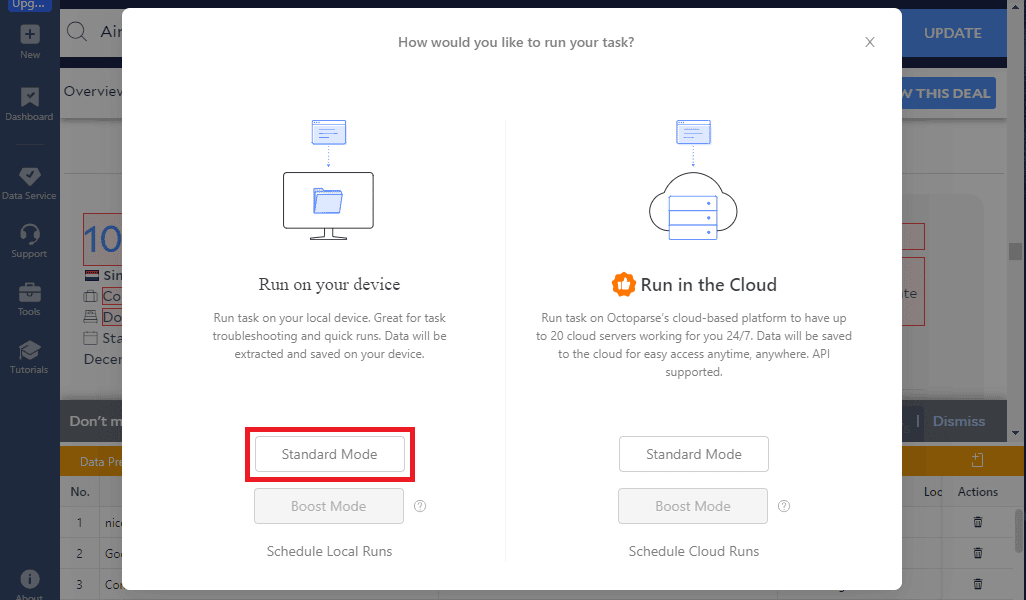Screen dimensions: 1026x600
Task: Open the Dashboard sidebar icon
Action: pyautogui.click(x=29, y=97)
